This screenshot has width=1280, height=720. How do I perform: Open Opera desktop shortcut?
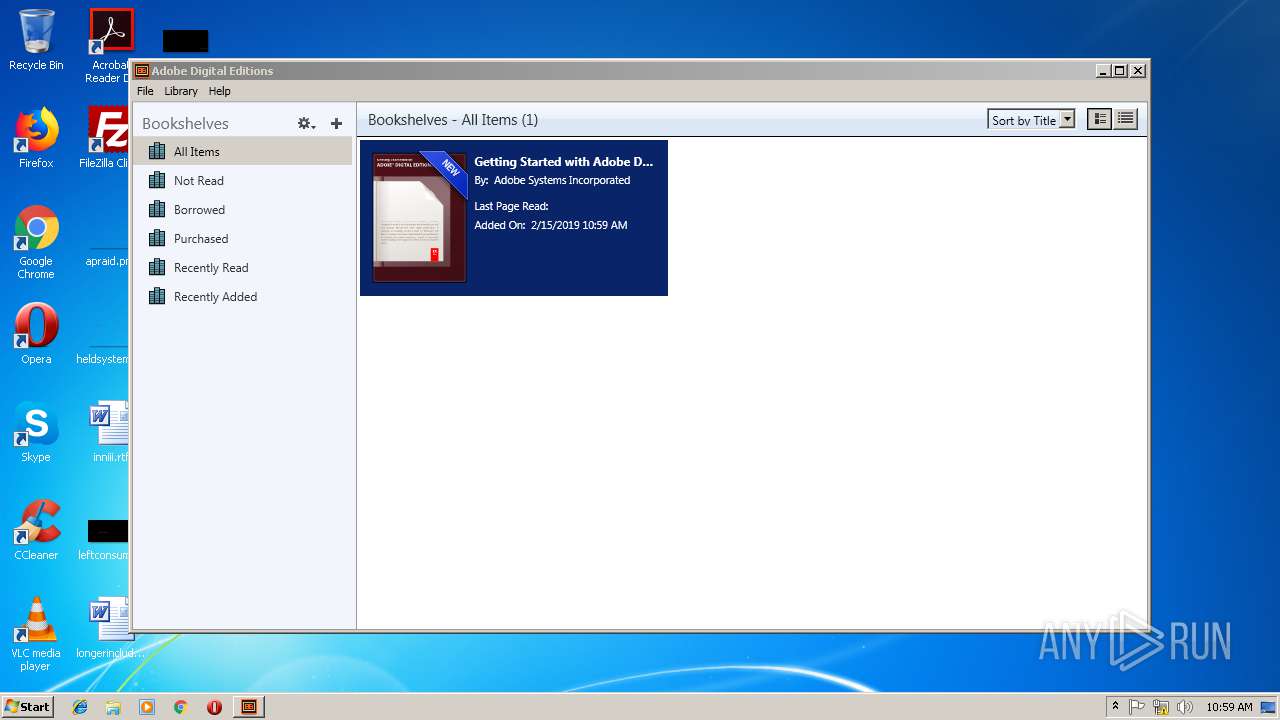coord(36,334)
